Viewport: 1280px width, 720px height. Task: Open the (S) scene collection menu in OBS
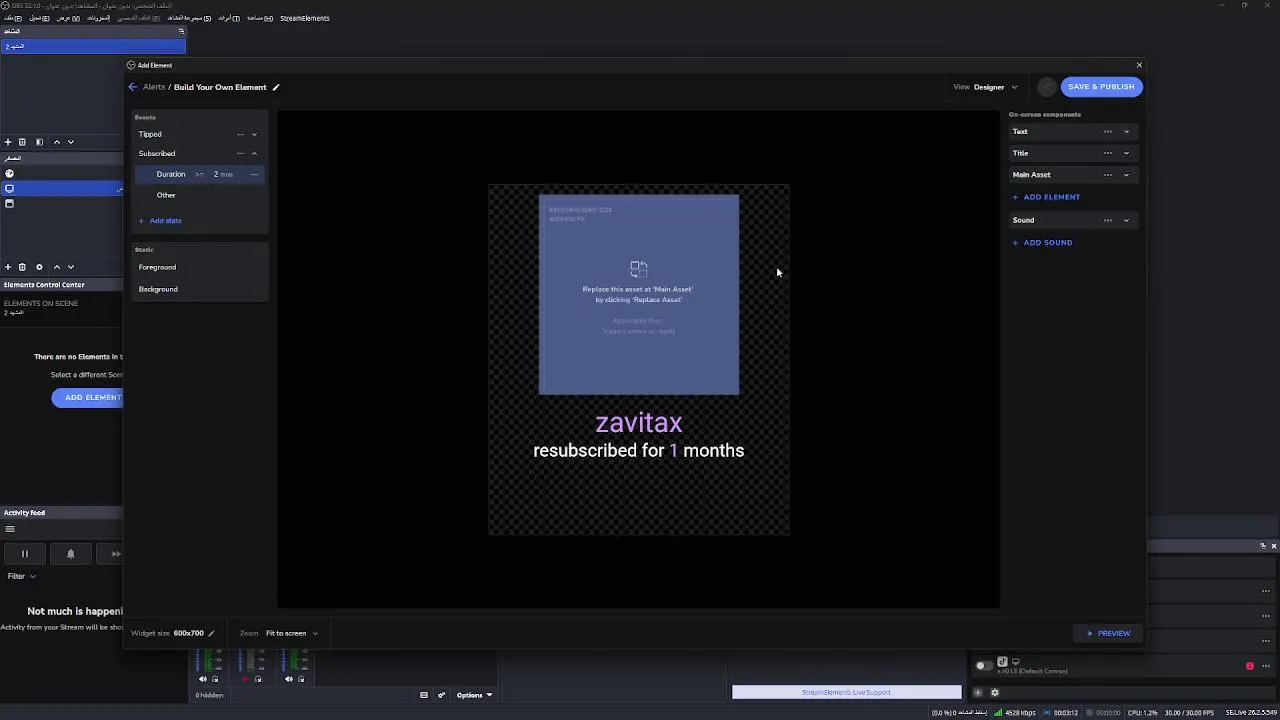(x=189, y=18)
